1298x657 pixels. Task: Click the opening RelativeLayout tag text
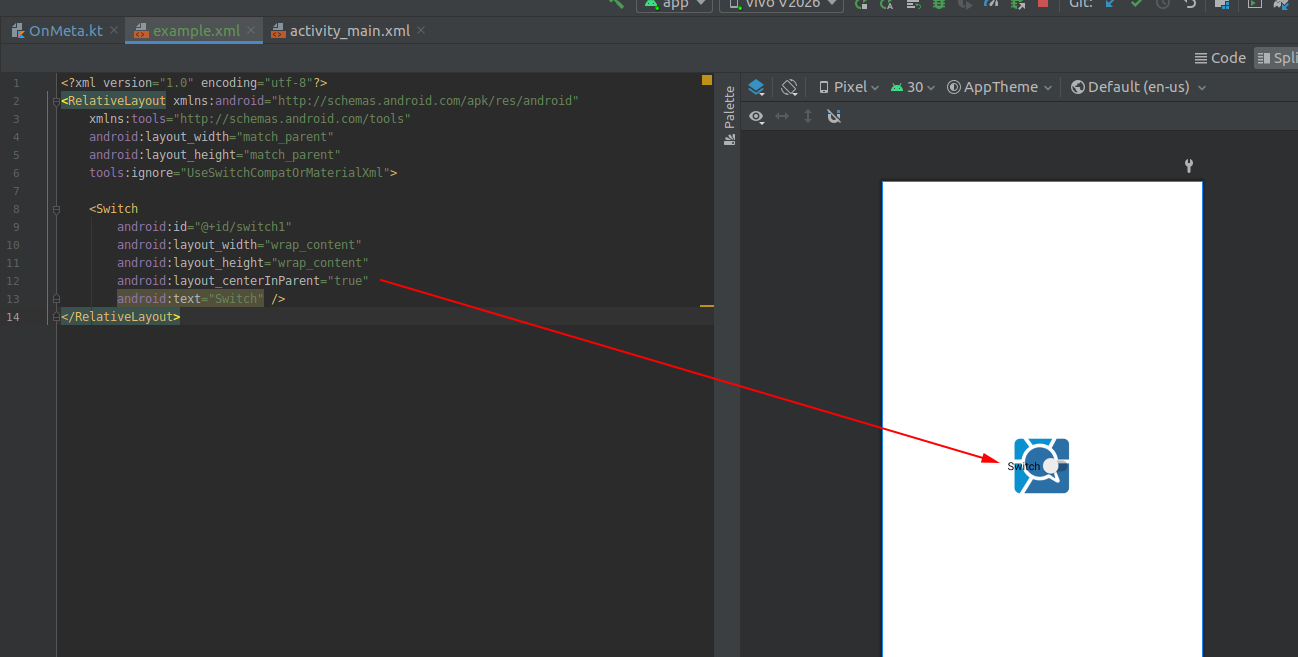tap(114, 101)
